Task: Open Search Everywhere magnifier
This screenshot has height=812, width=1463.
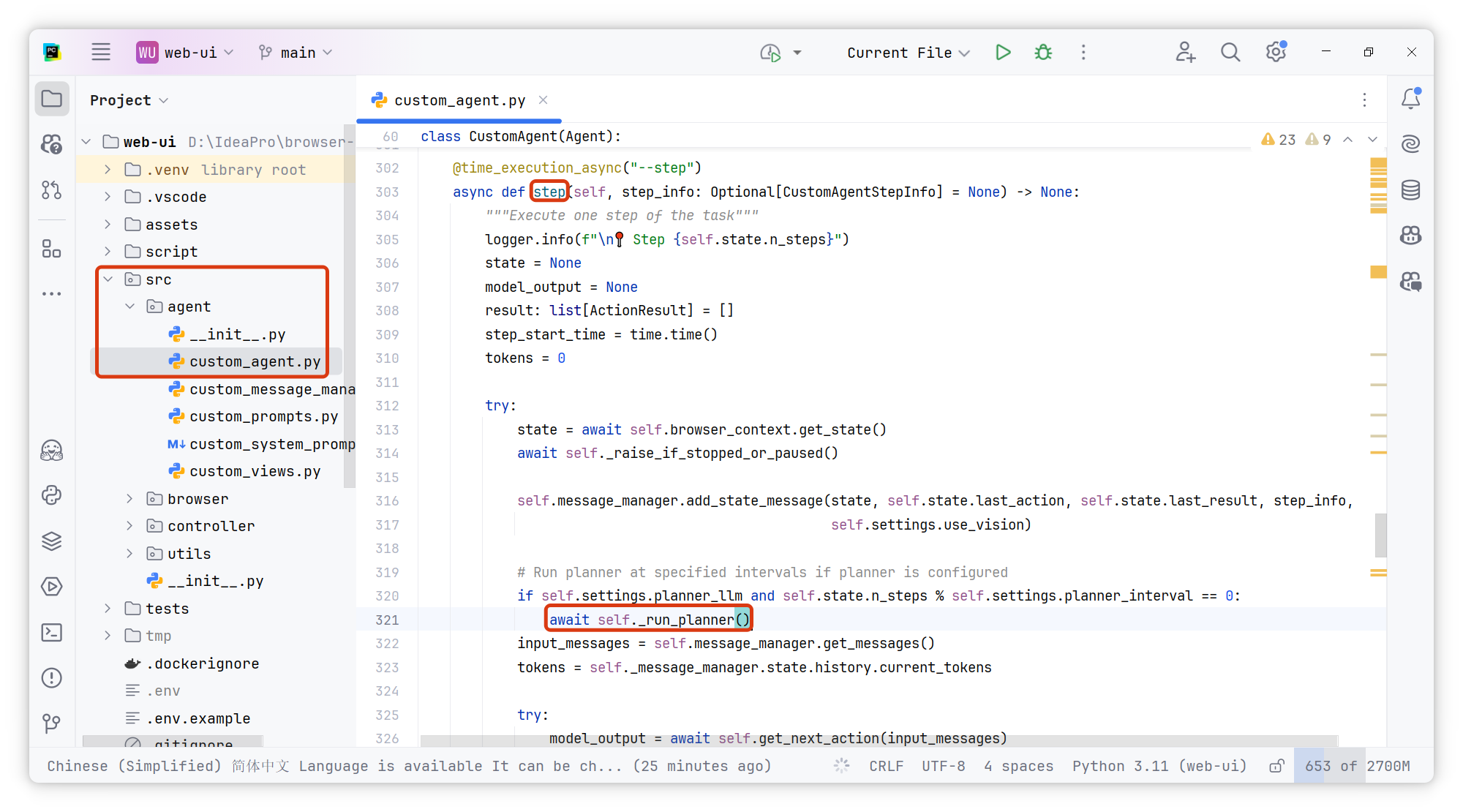Action: (x=1230, y=52)
